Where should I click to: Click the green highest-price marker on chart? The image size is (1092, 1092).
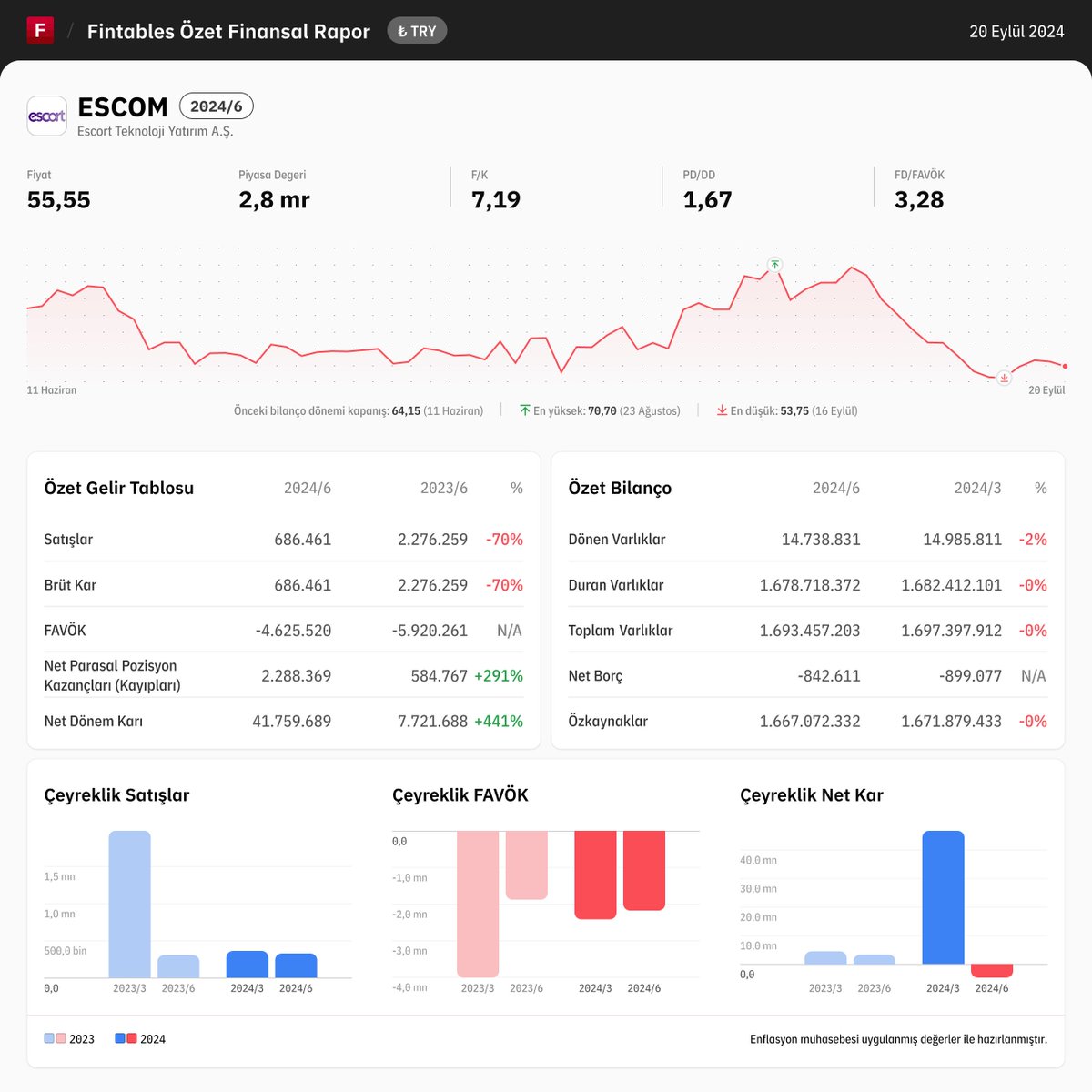point(774,265)
